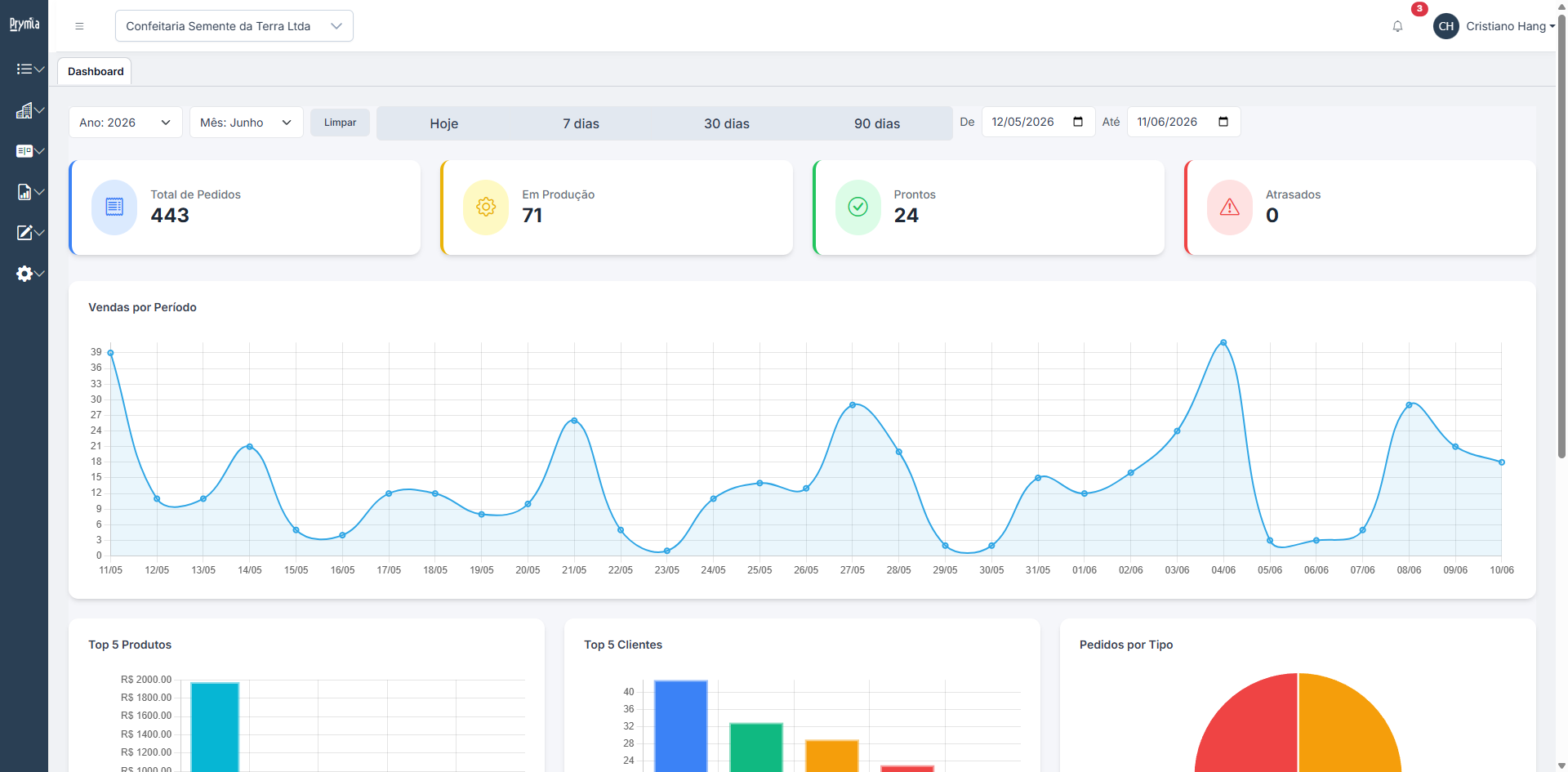The height and width of the screenshot is (772, 1568).
Task: Toggle the hamburger sidebar menu icon
Action: [79, 26]
